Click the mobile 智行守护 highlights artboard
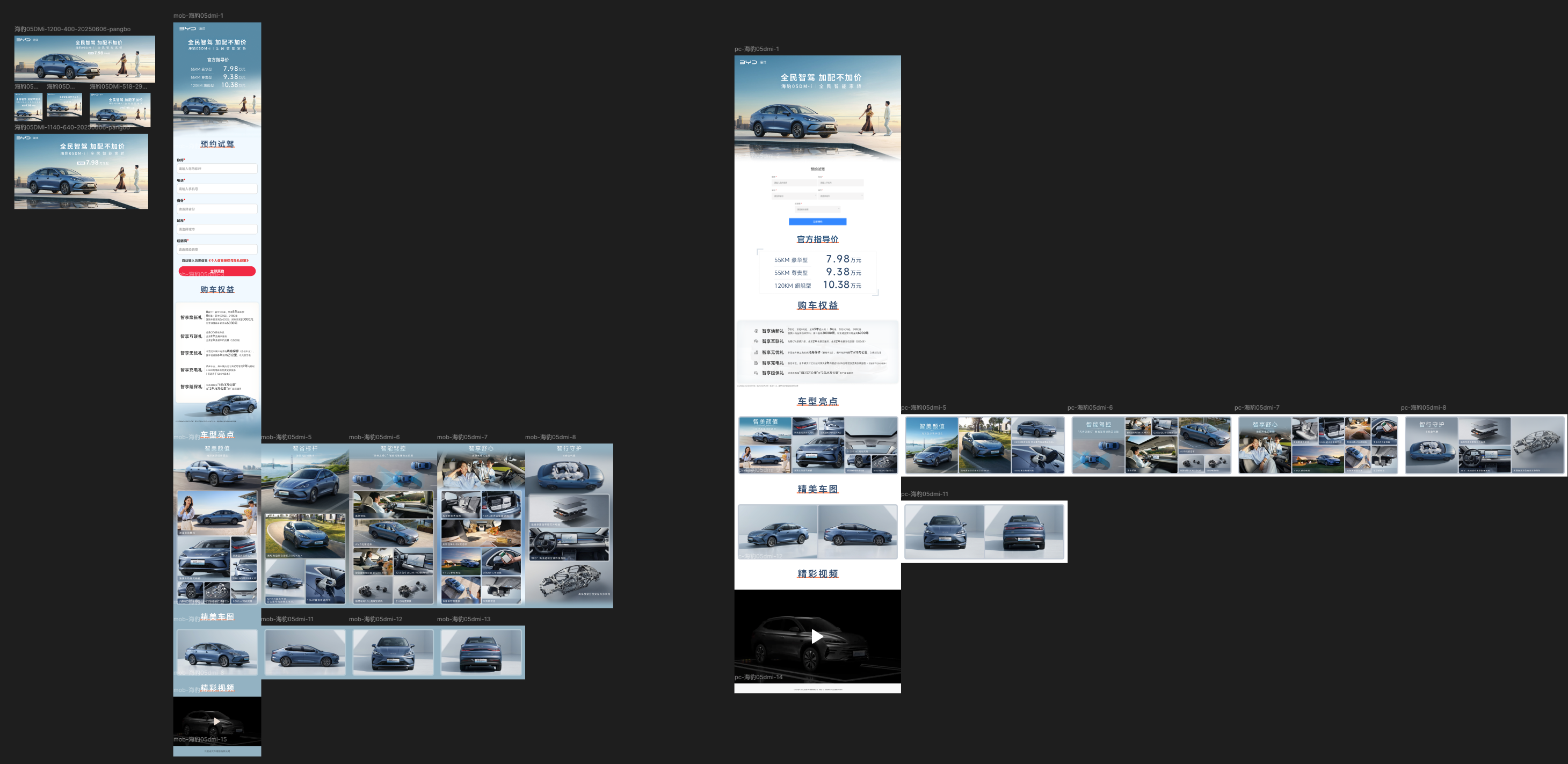The height and width of the screenshot is (764, 1568). [x=569, y=526]
